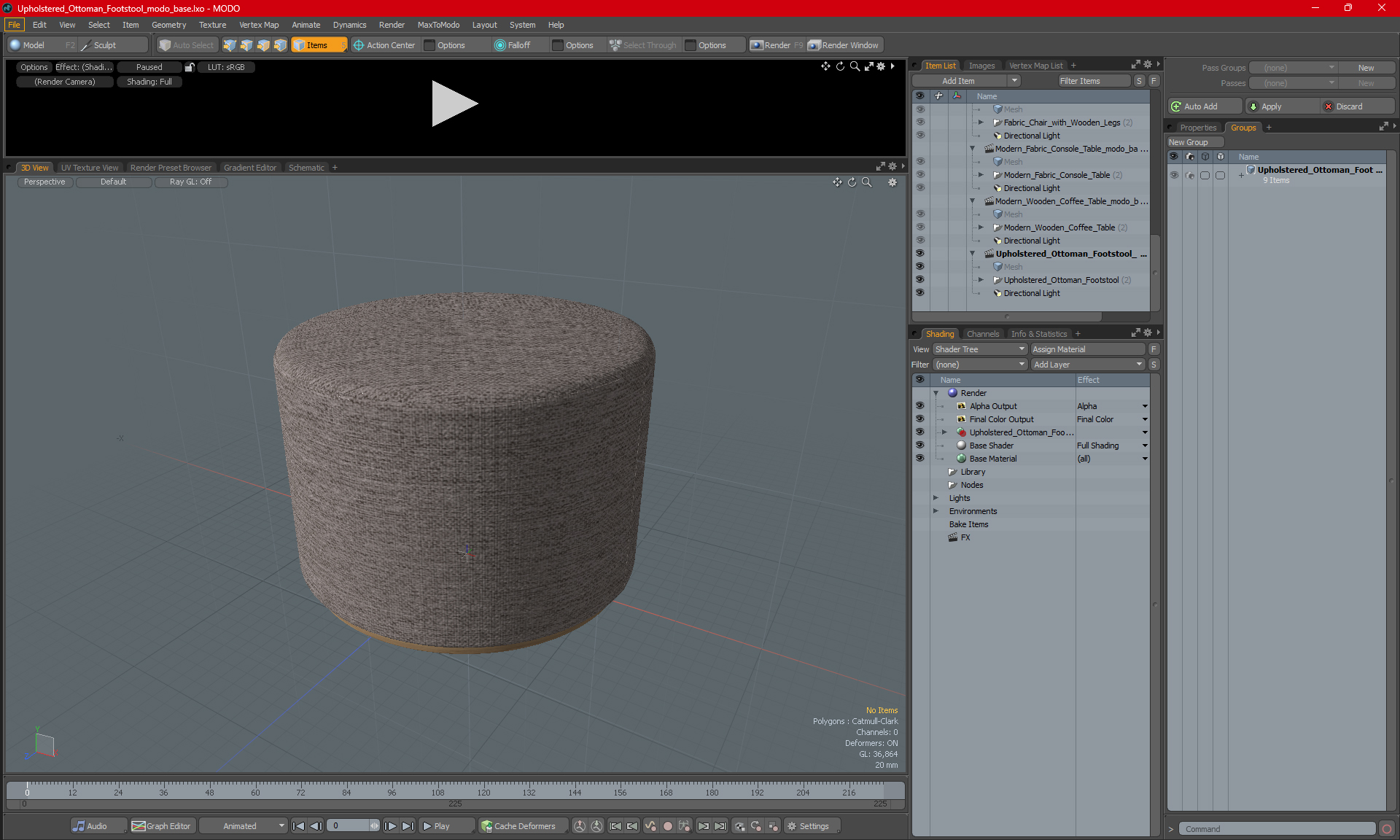Collapse Modern_Wooden_Coffee_Table_modo_b scene

pos(972,201)
